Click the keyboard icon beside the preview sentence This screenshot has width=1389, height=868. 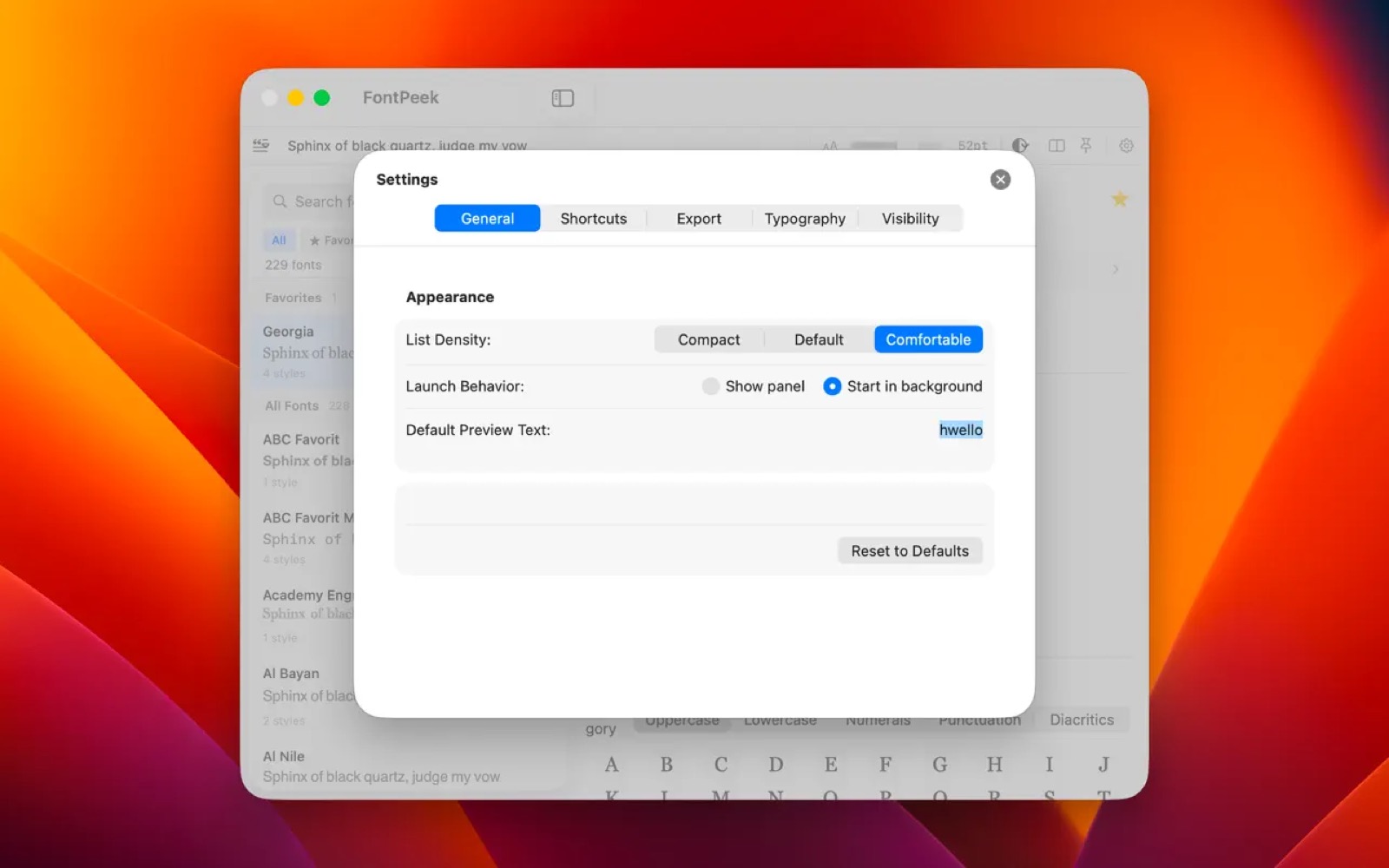coord(261,145)
